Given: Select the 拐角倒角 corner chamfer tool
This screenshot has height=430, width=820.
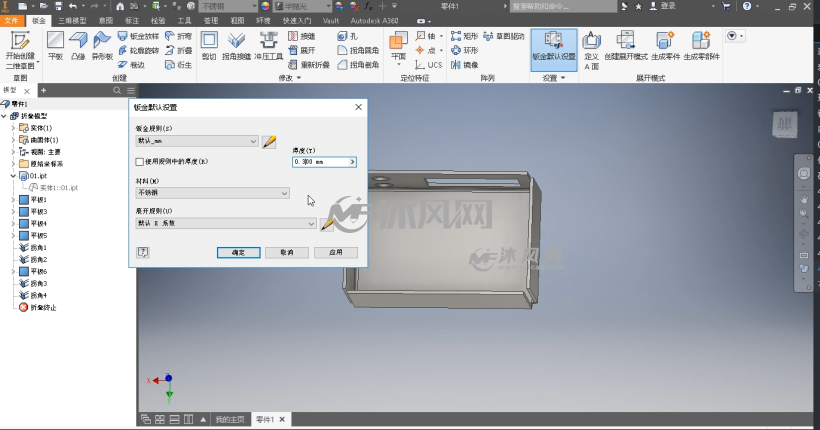Looking at the screenshot, I should coord(358,64).
